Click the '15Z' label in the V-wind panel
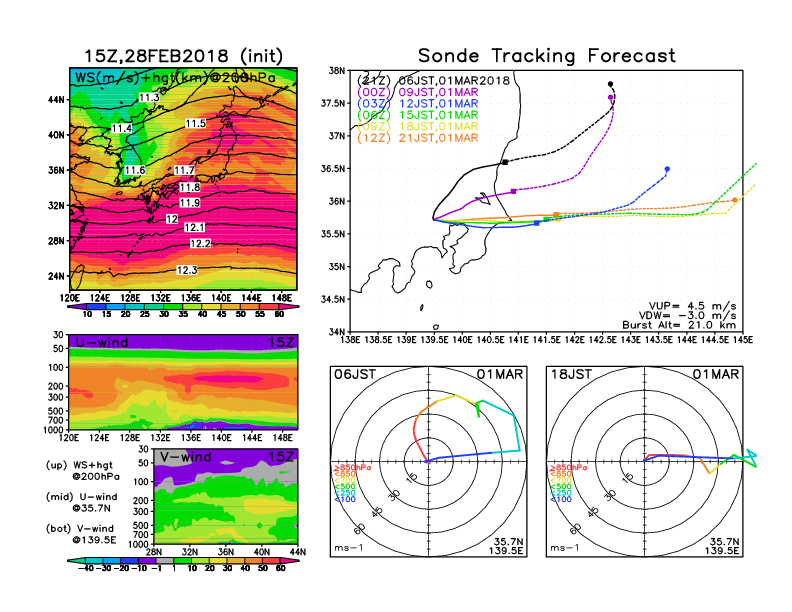The image size is (792, 612). click(281, 457)
